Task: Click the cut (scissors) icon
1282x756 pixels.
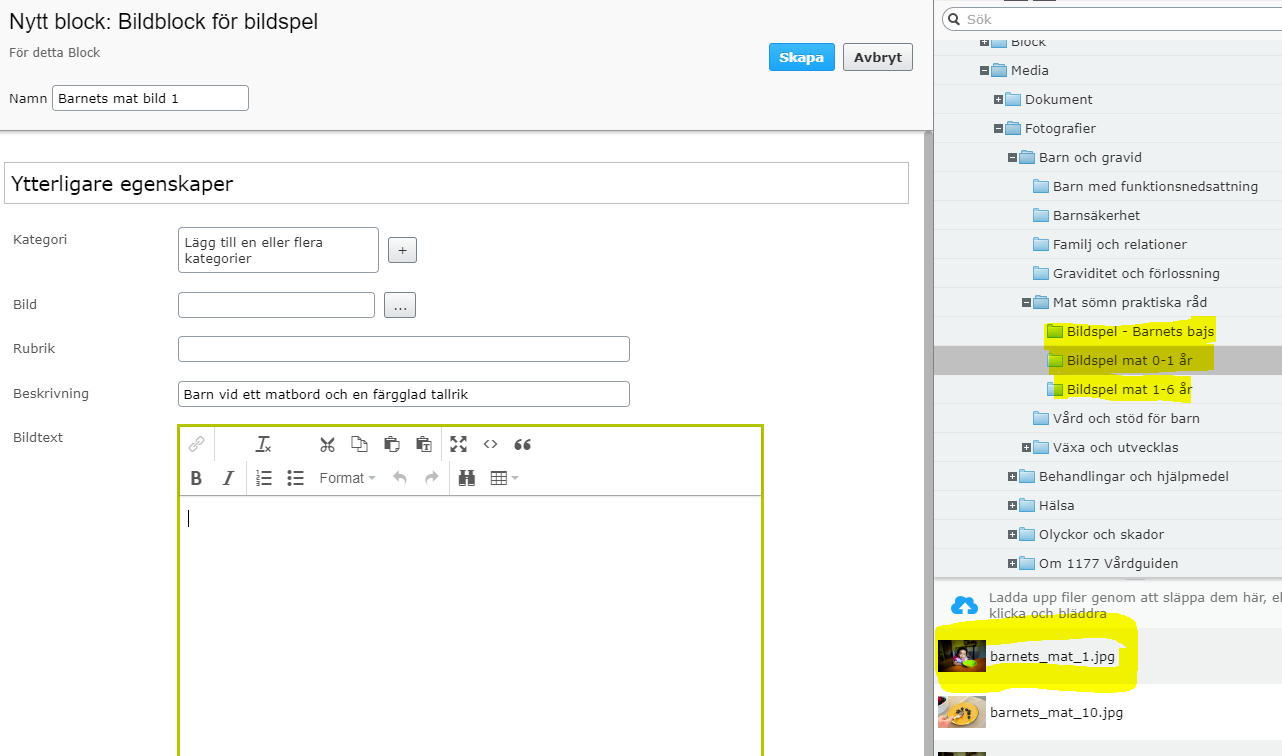Action: tap(327, 445)
